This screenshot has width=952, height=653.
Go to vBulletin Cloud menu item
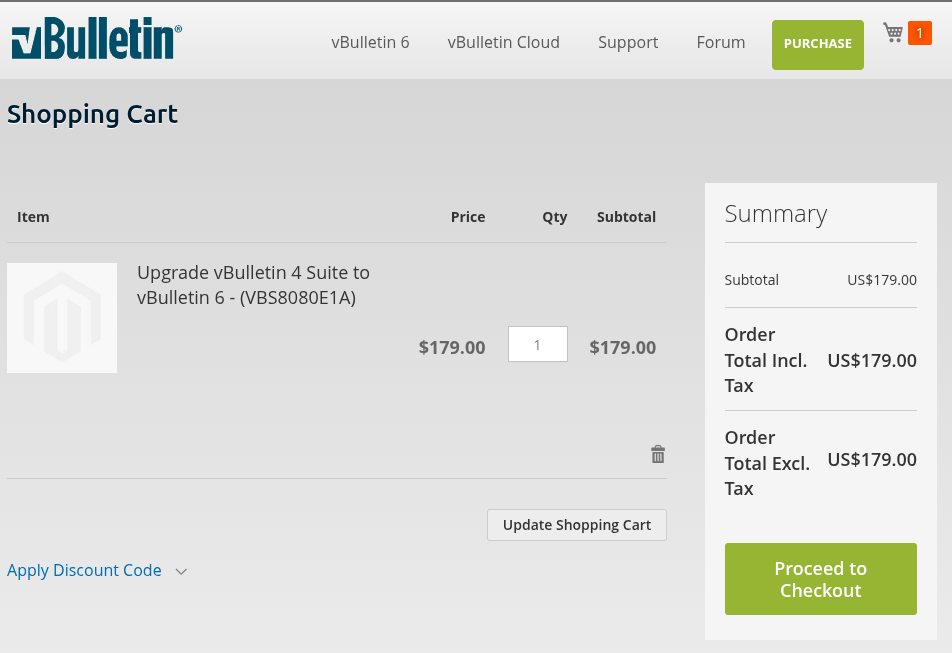point(503,42)
